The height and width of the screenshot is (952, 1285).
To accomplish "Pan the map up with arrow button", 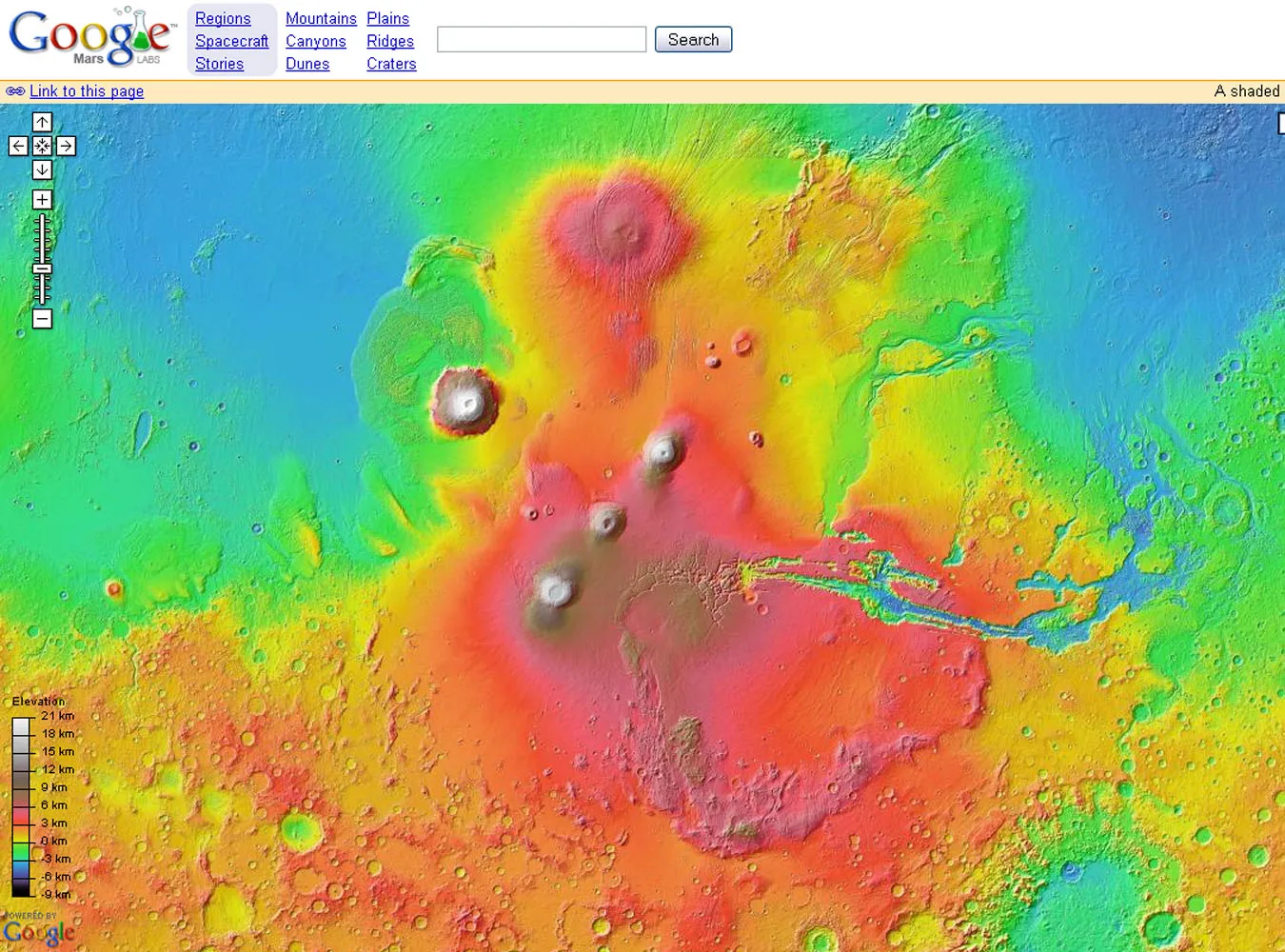I will coord(42,122).
